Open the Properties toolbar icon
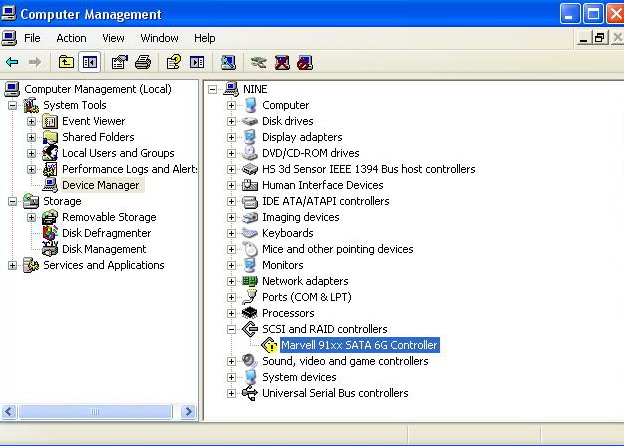 click(x=119, y=62)
